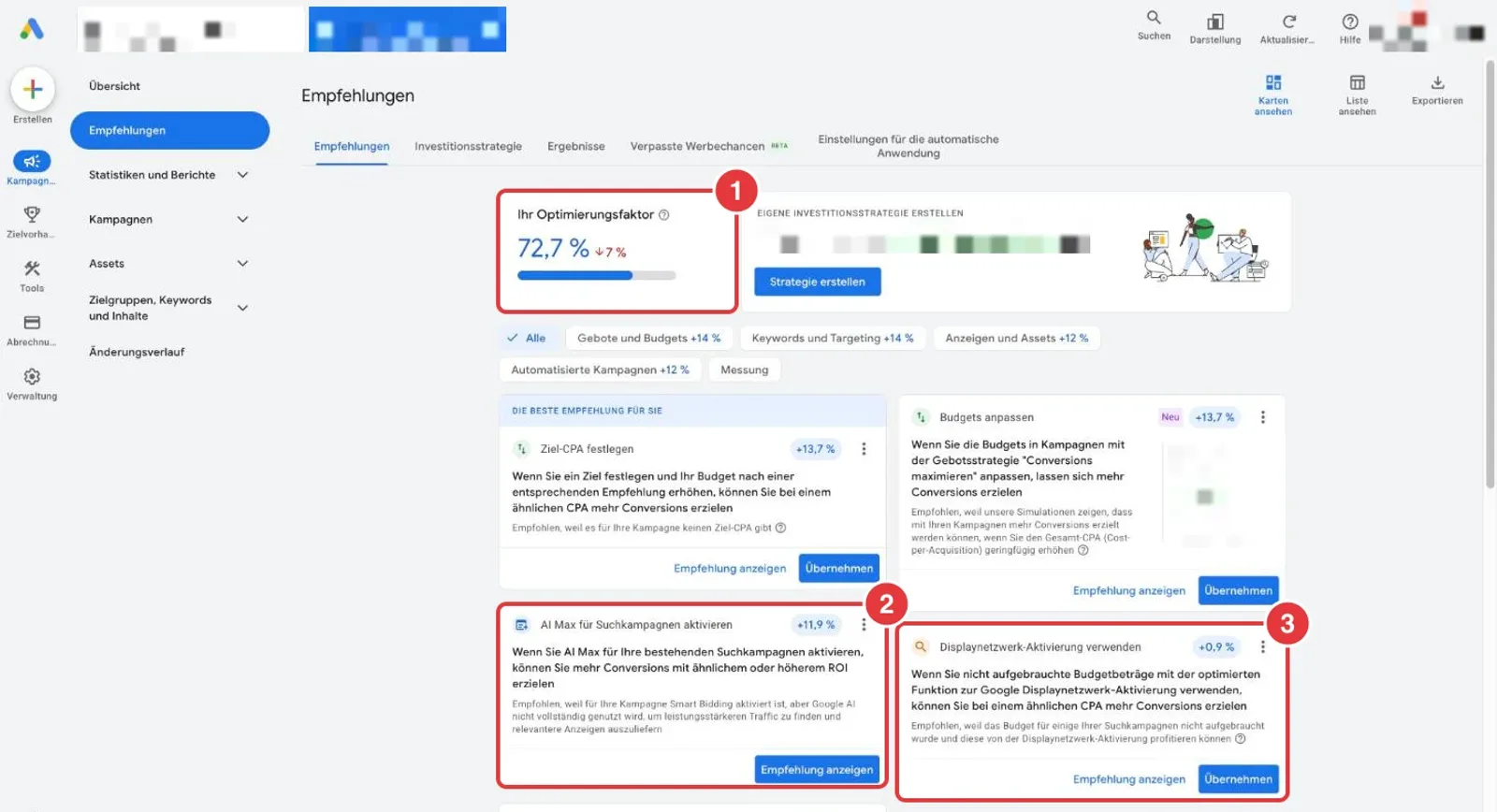Open Empfehlung anzeigen link on Budgets anpassen

pos(1129,591)
